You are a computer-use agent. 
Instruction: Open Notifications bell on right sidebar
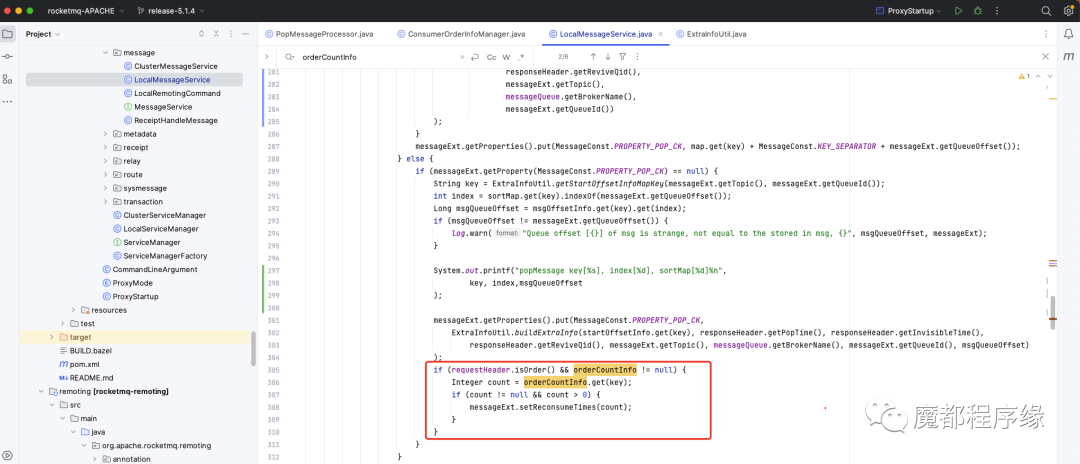(x=1068, y=34)
